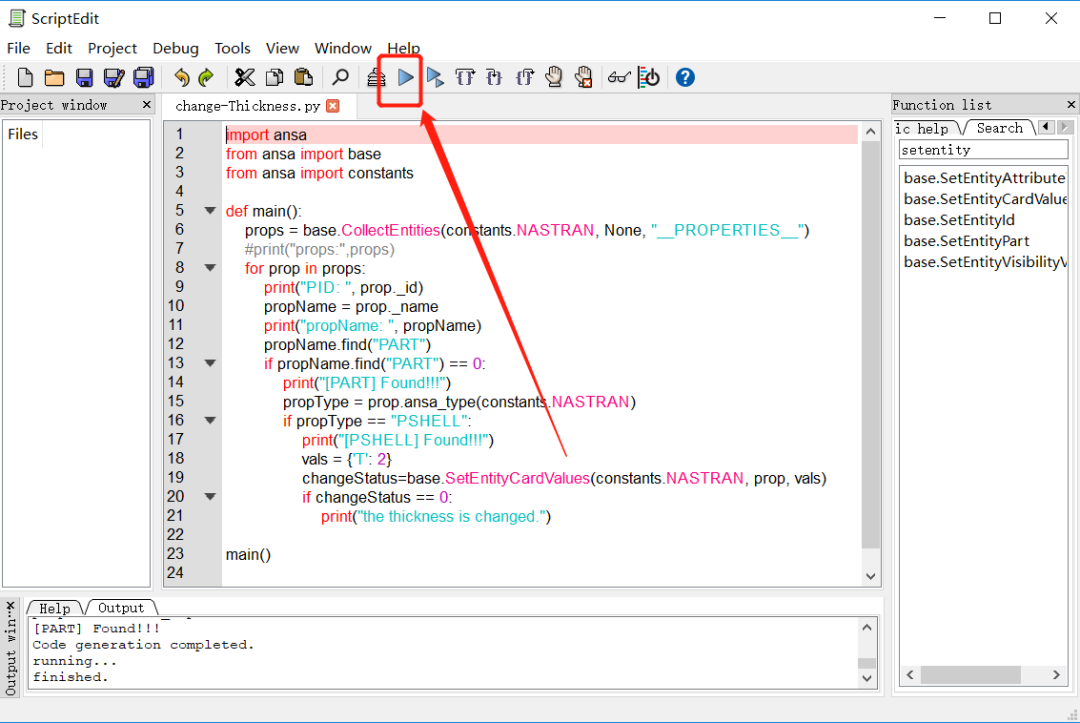1080x723 pixels.
Task: Select base.SetEntityPart in function list
Action: pos(966,241)
